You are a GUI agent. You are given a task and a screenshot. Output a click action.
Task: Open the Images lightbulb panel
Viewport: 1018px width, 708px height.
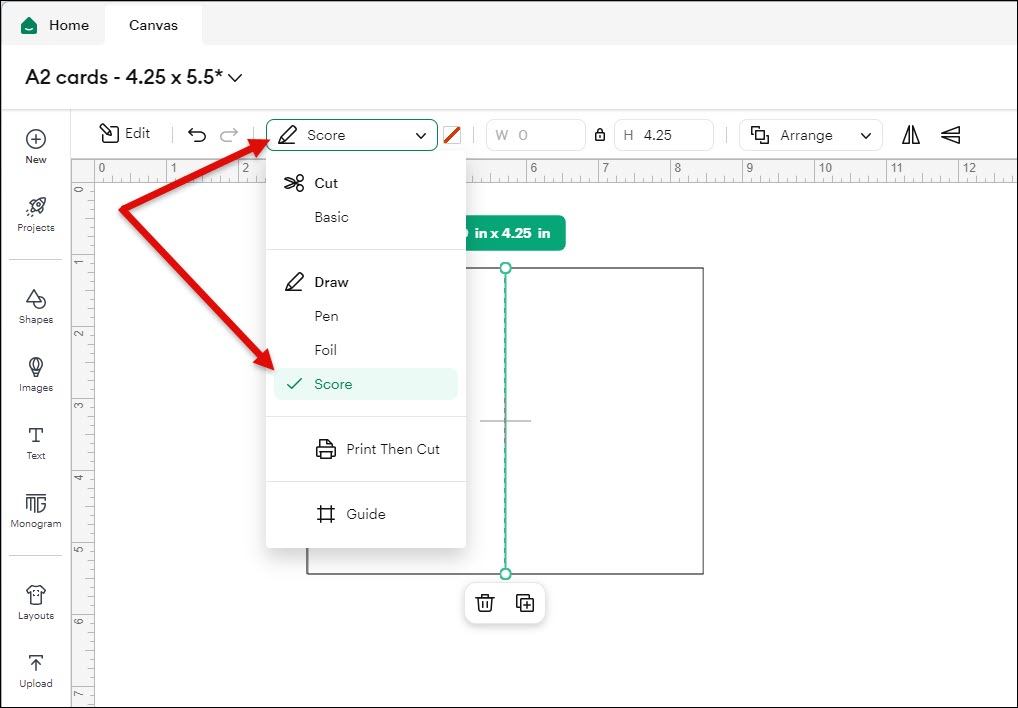coord(36,367)
